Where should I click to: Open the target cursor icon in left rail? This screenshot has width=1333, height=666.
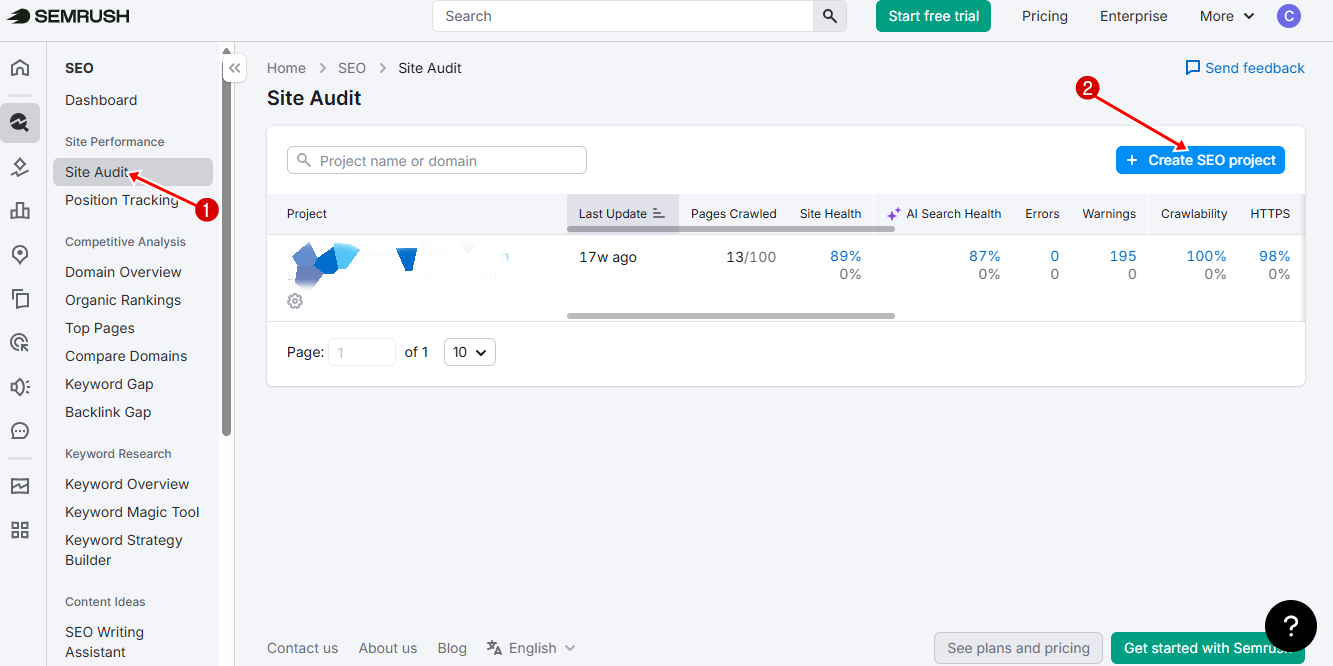pyautogui.click(x=20, y=342)
